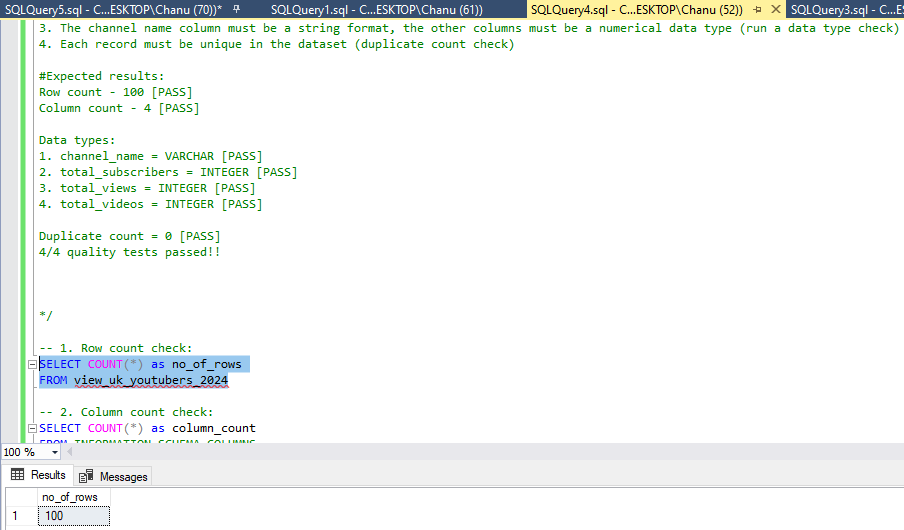Click the 'Row count - 100 [PASS]' line
The image size is (904, 530).
(x=115, y=92)
